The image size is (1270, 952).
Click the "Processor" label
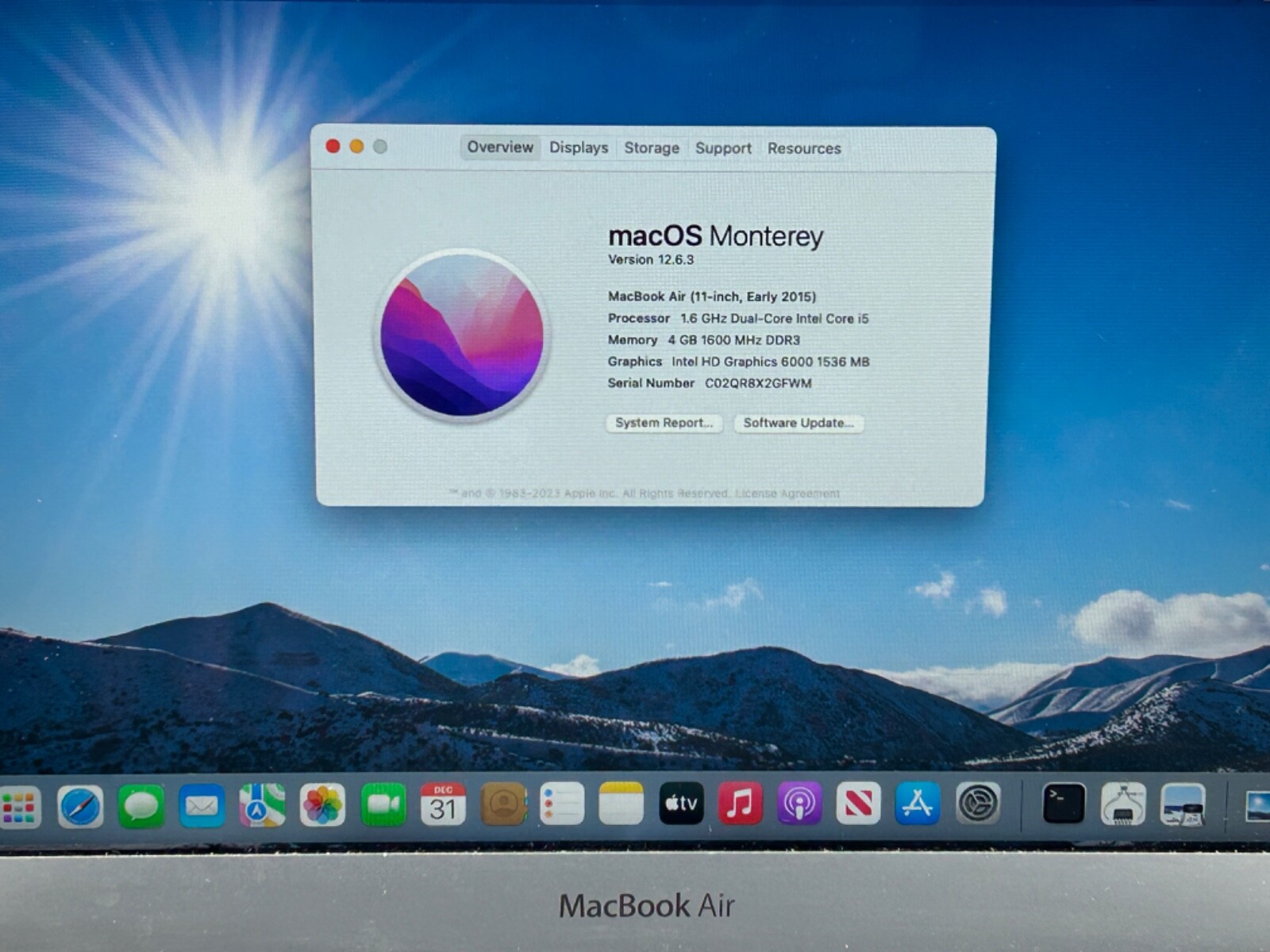tap(639, 318)
